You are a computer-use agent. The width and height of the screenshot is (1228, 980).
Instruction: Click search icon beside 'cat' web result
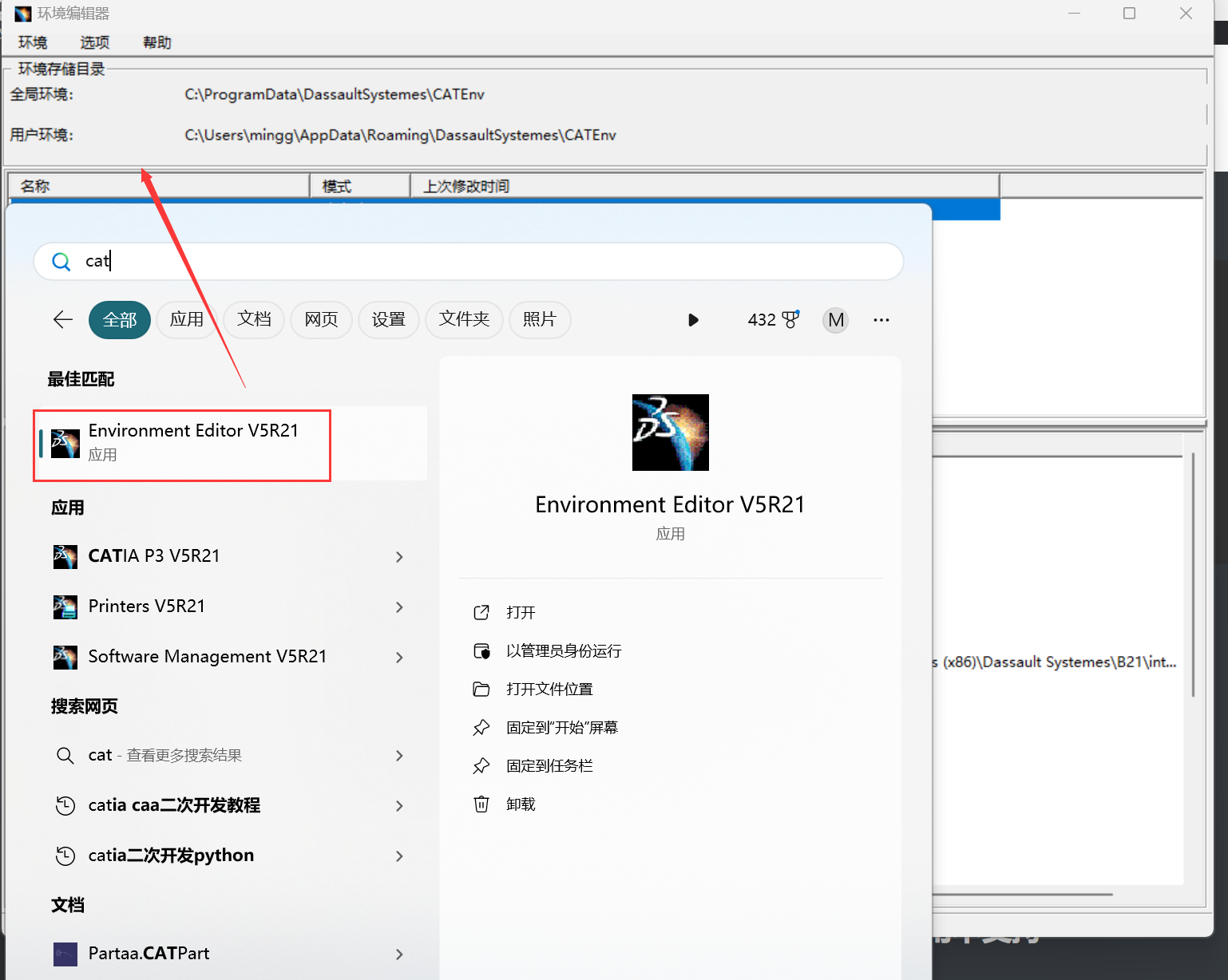(x=65, y=755)
